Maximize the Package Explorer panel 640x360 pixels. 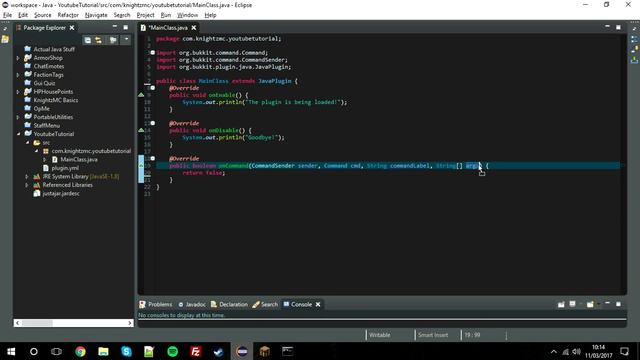pyautogui.click(x=126, y=27)
